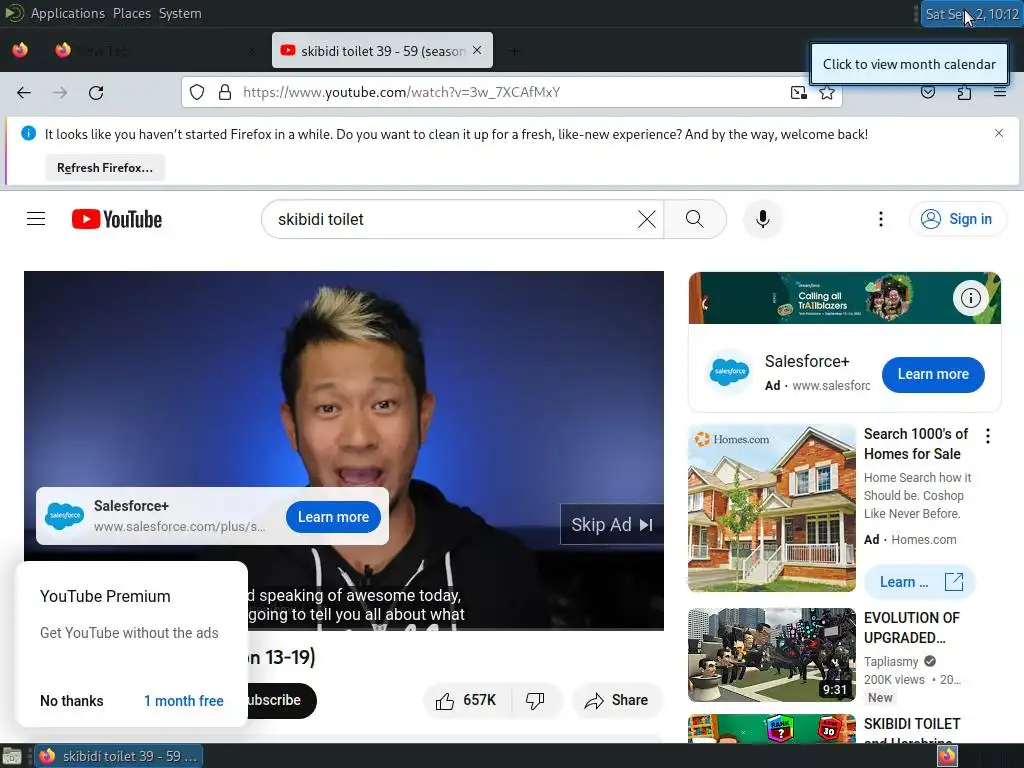Open the System menu
Viewport: 1024px width, 768px height.
point(180,13)
